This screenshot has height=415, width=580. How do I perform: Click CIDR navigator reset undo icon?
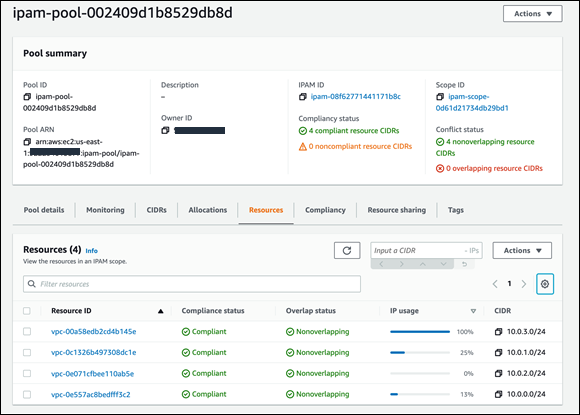(464, 264)
